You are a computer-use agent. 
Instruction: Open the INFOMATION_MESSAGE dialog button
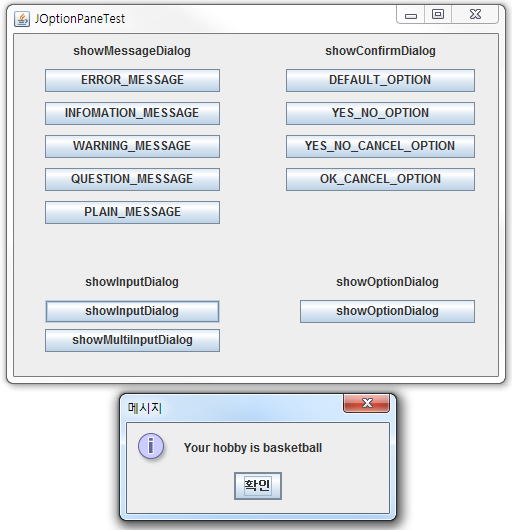pyautogui.click(x=132, y=113)
